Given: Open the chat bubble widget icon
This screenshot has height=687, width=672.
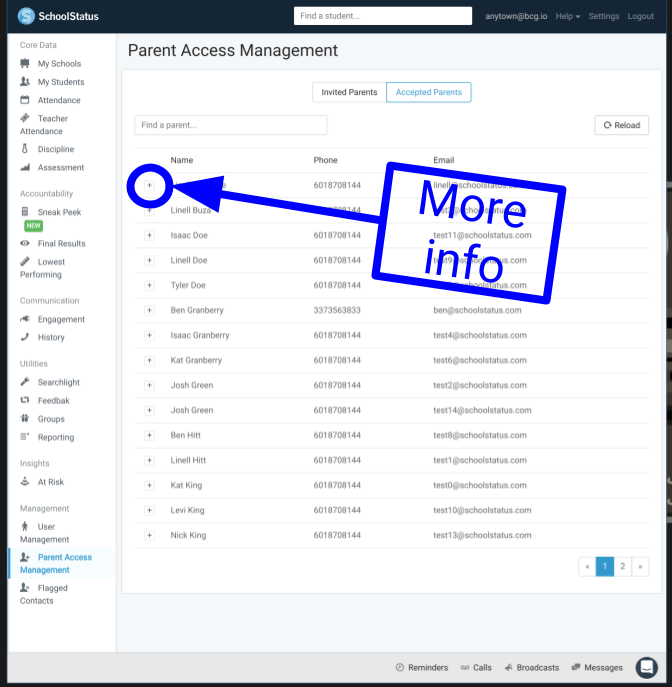Looking at the screenshot, I should click(646, 667).
